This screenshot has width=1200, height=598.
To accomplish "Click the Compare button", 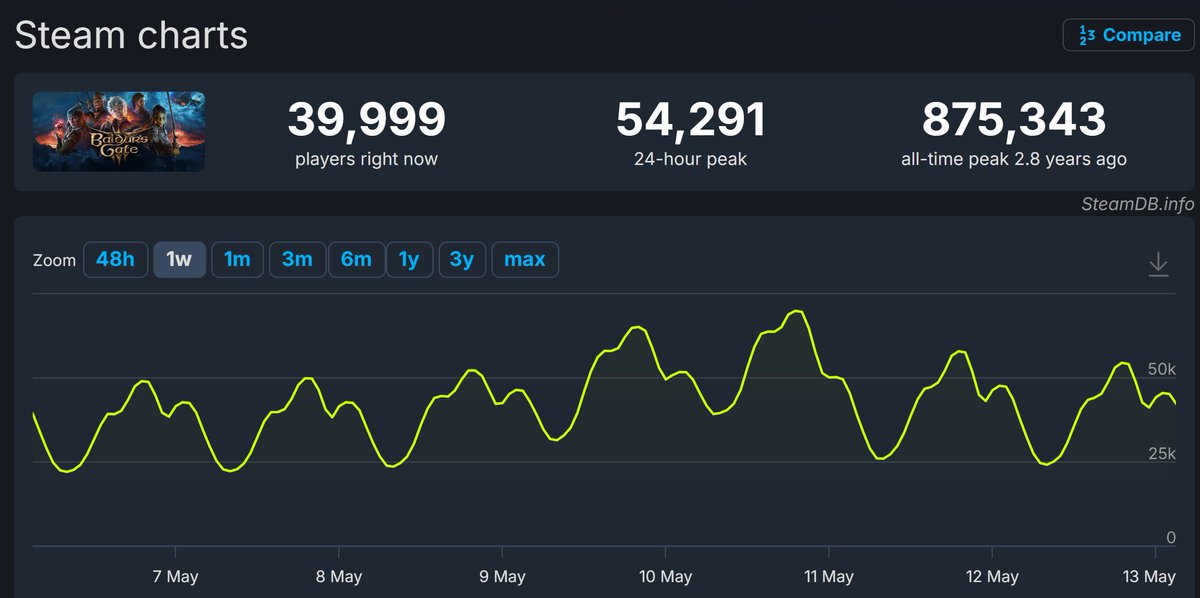I will (x=1128, y=35).
